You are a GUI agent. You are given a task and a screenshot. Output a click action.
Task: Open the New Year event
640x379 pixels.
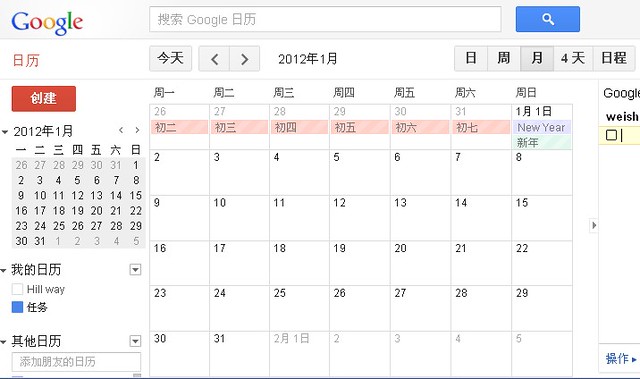click(x=541, y=127)
